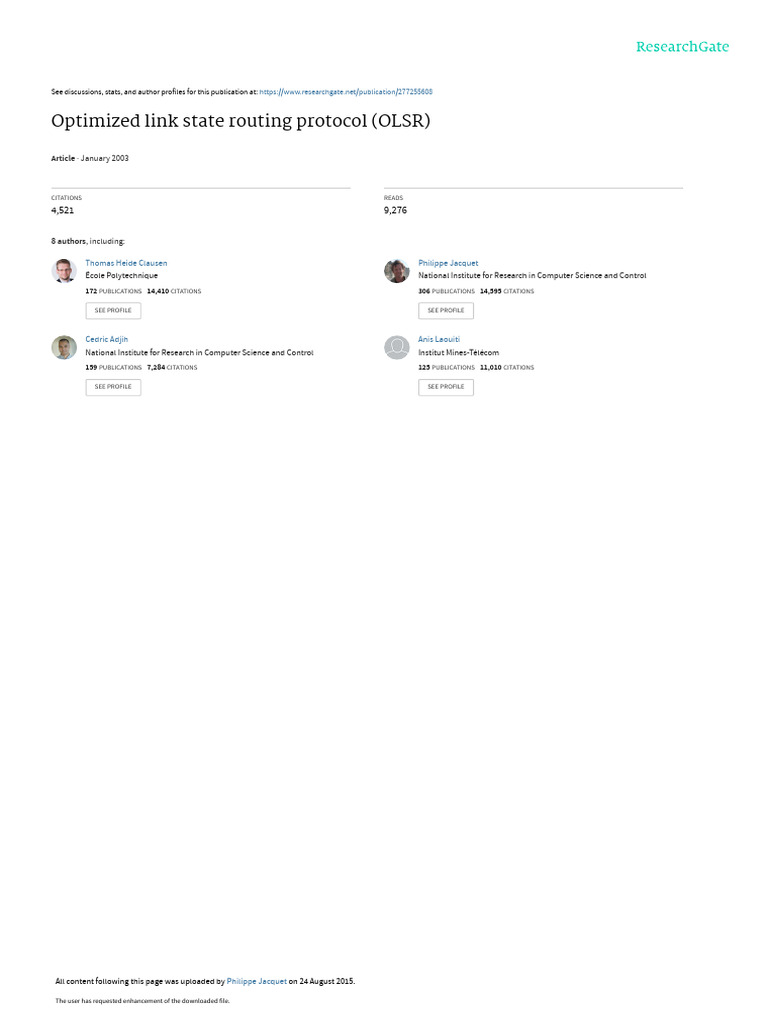768x1024 pixels.
Task: Click See Profile button under Thomas Heide Clausen
Action: [113, 311]
